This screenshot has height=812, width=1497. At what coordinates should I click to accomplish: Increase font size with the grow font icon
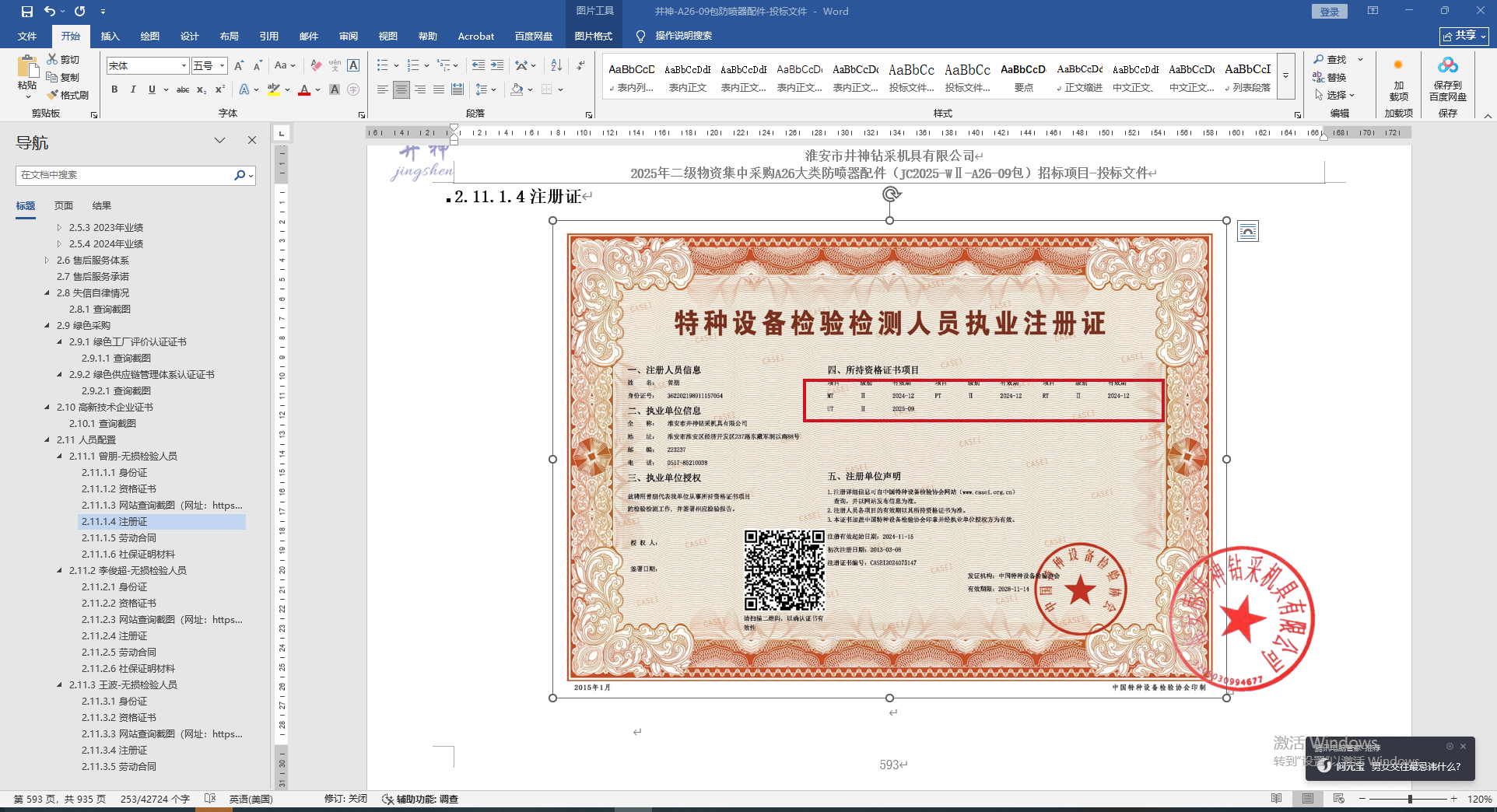point(239,65)
